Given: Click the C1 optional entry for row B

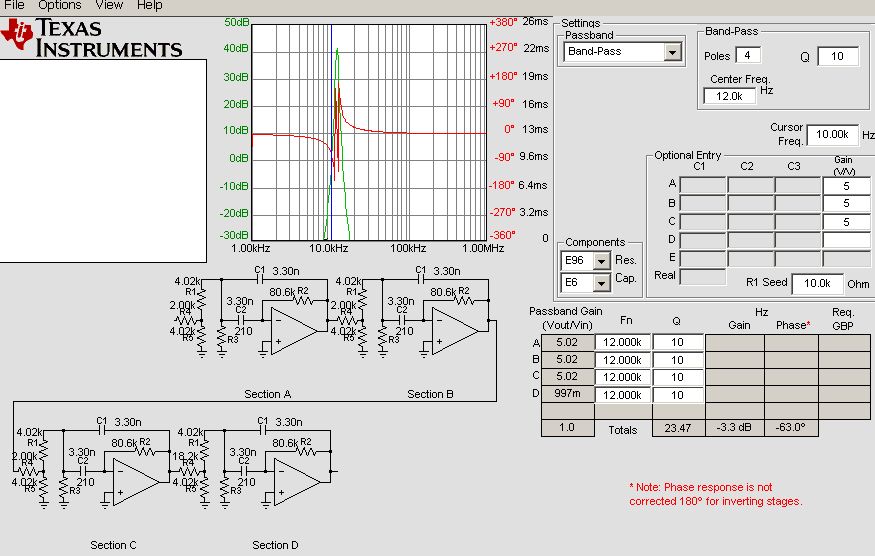Looking at the screenshot, I should point(703,203).
